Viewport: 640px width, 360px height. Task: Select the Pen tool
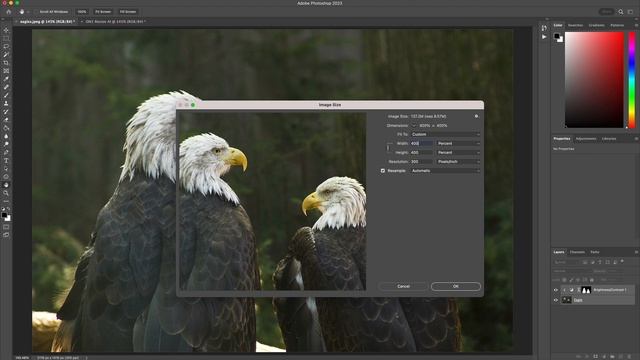[x=6, y=152]
